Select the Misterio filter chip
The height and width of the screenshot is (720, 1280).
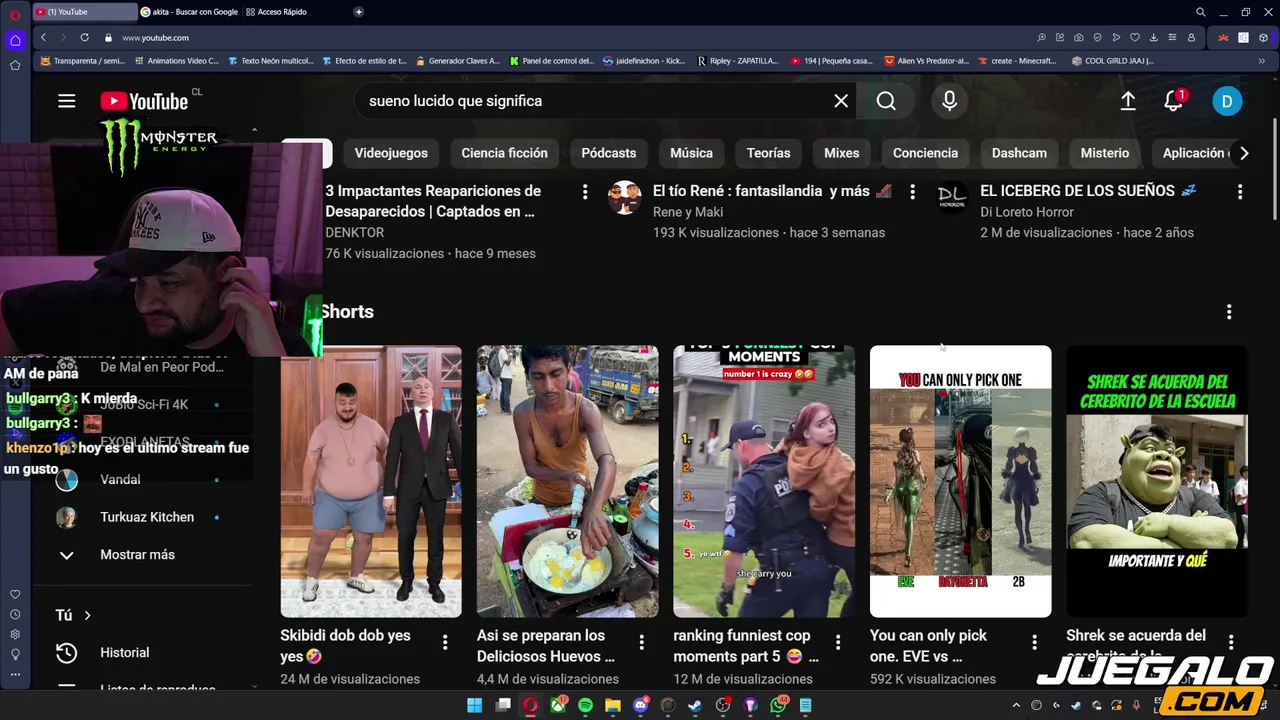(1105, 153)
